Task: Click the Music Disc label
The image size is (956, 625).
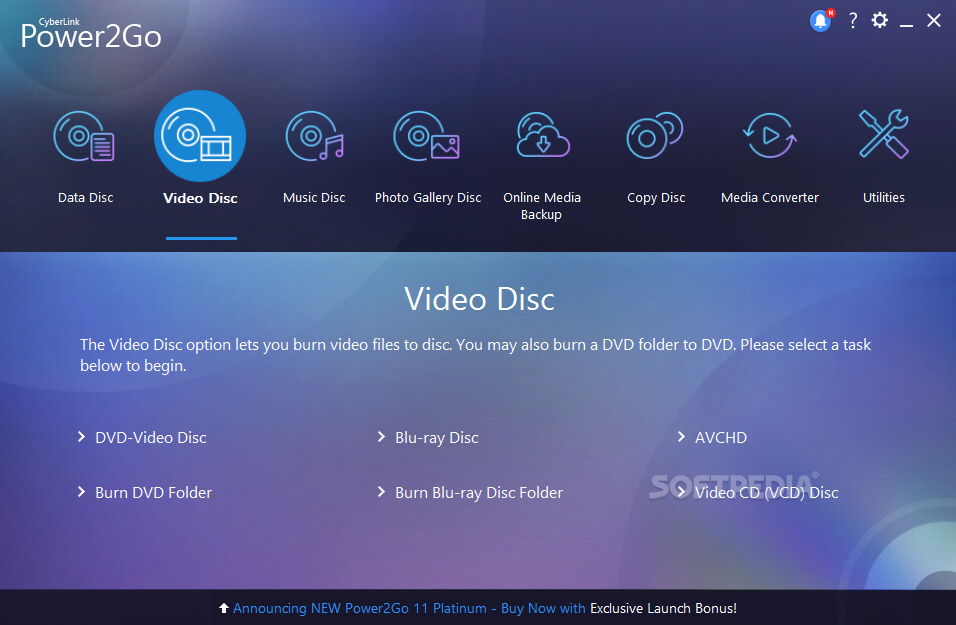Action: click(x=314, y=198)
